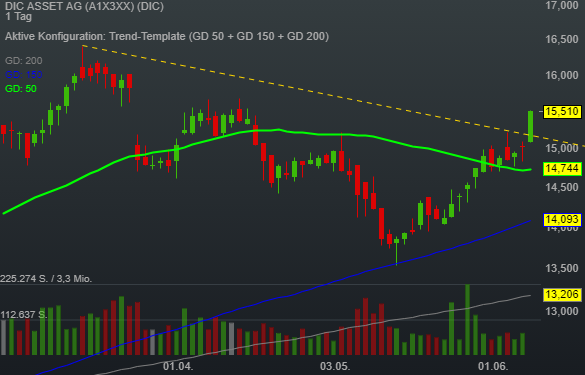Screen dimensions: 585x375
Task: Click the 112.637 S. volume level label
Action: (24, 315)
